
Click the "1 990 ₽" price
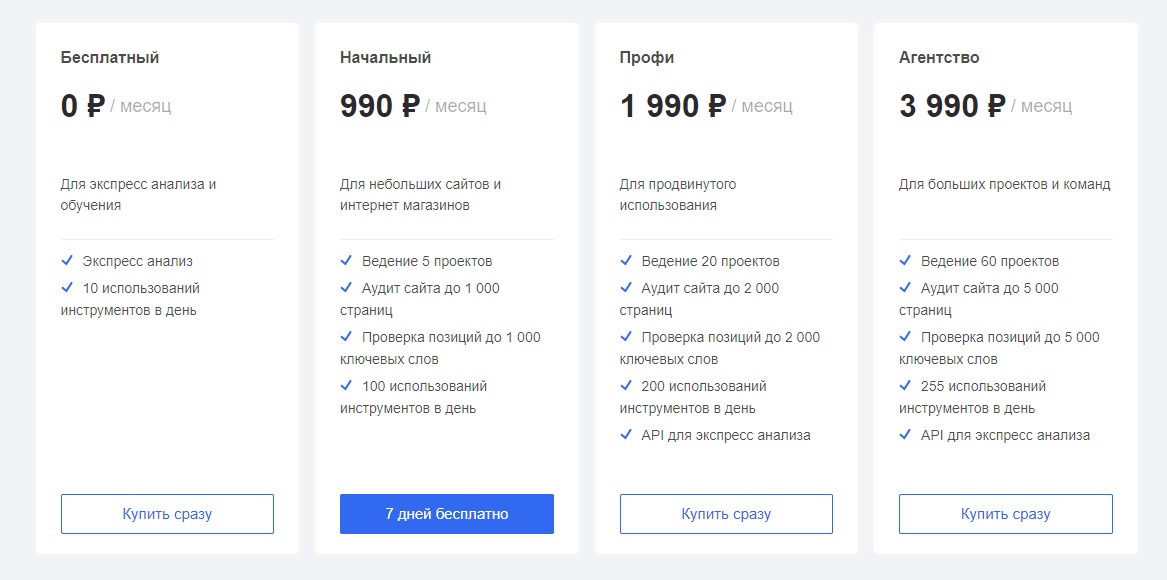pos(672,106)
